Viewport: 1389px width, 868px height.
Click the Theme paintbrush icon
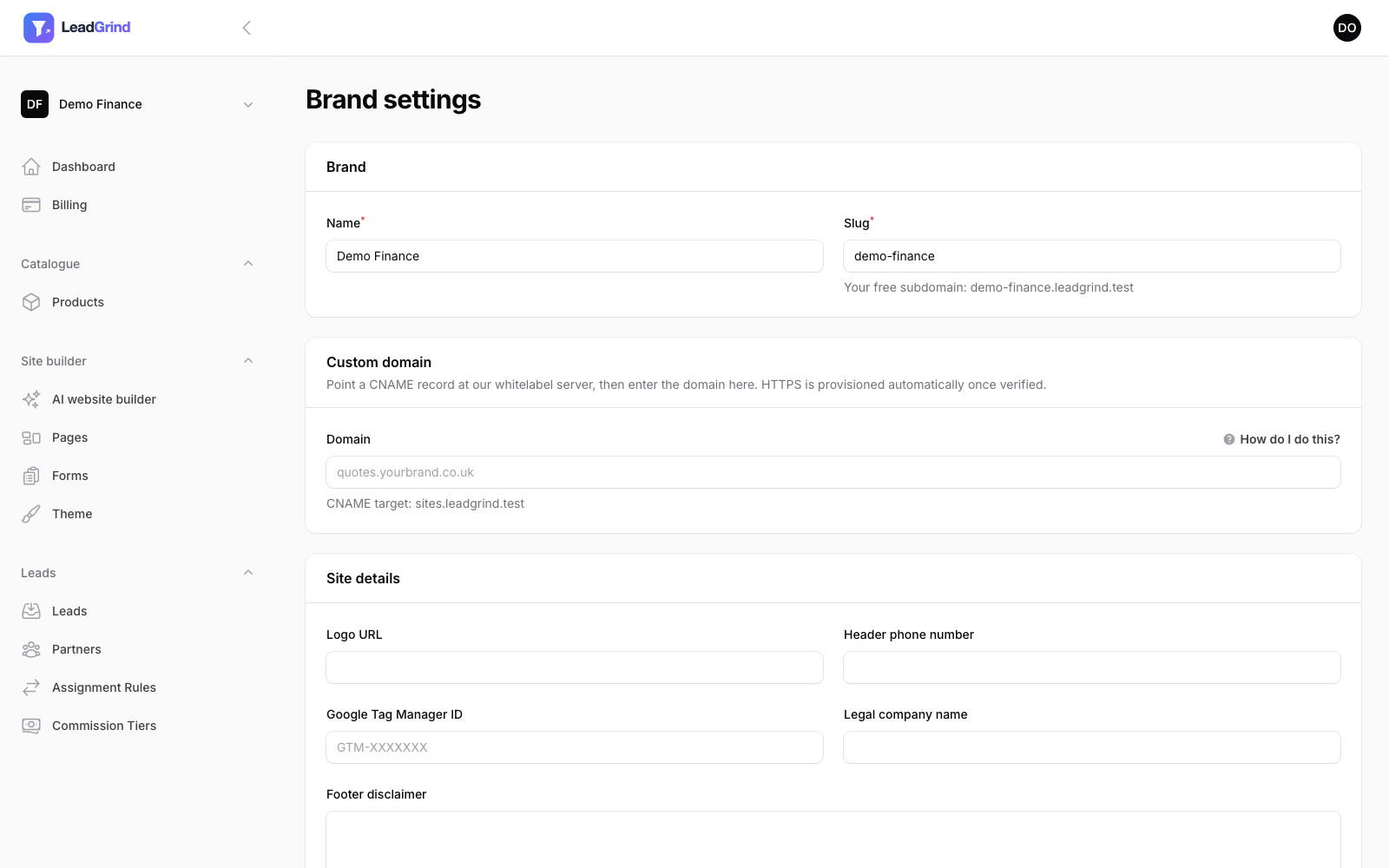pos(31,514)
